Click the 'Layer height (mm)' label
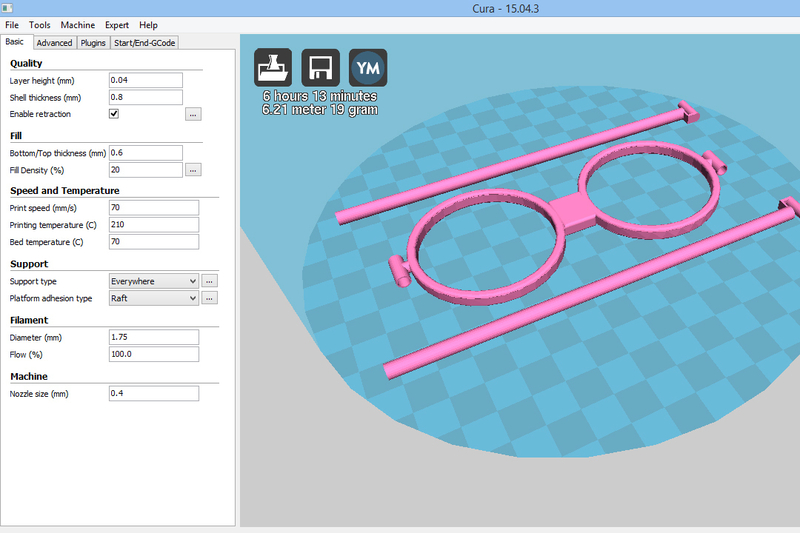Image resolution: width=800 pixels, height=533 pixels. pyautogui.click(x=42, y=81)
